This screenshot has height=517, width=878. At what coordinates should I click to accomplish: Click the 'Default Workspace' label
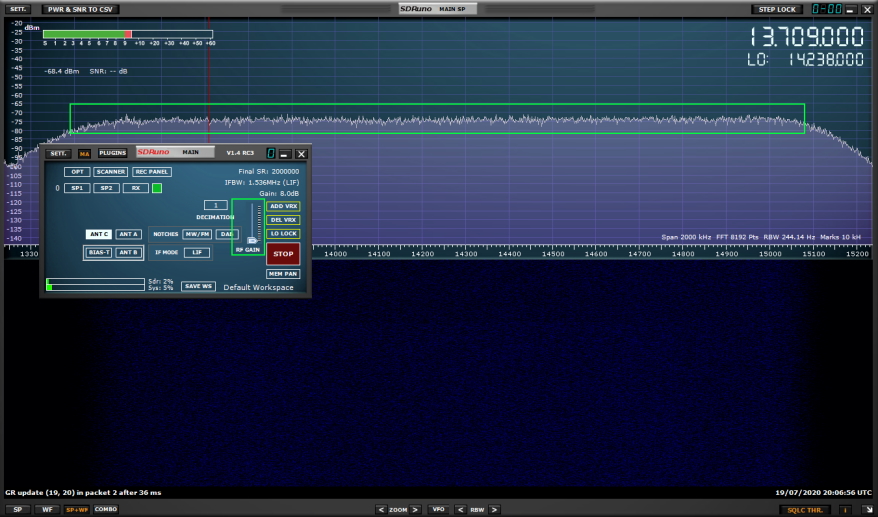[258, 287]
